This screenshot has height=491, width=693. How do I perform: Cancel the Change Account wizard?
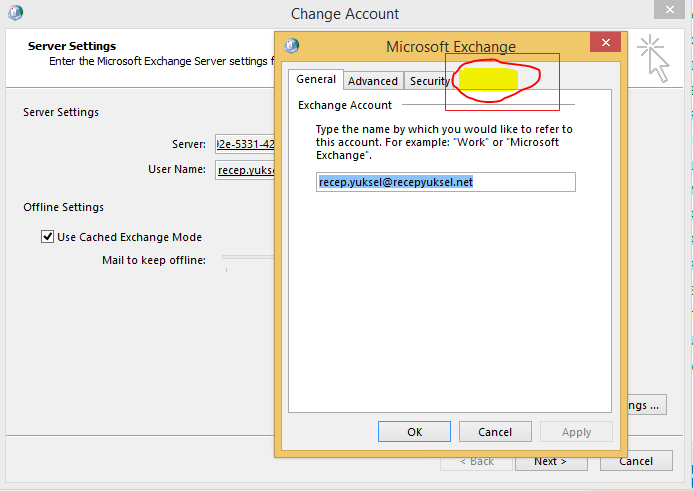coord(636,461)
